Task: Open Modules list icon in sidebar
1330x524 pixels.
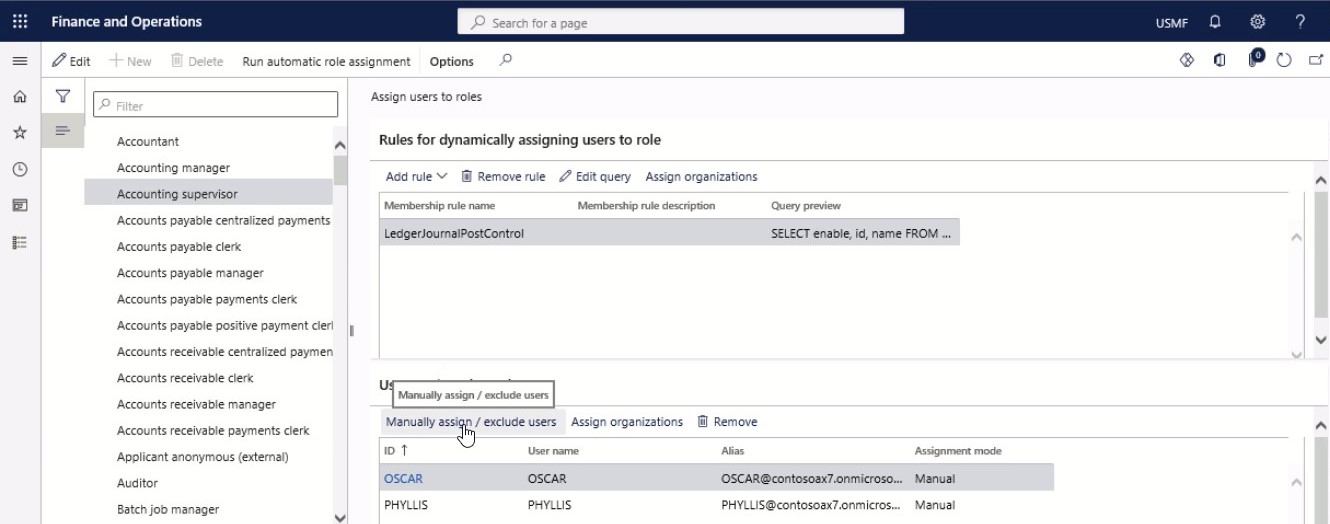Action: 19,242
